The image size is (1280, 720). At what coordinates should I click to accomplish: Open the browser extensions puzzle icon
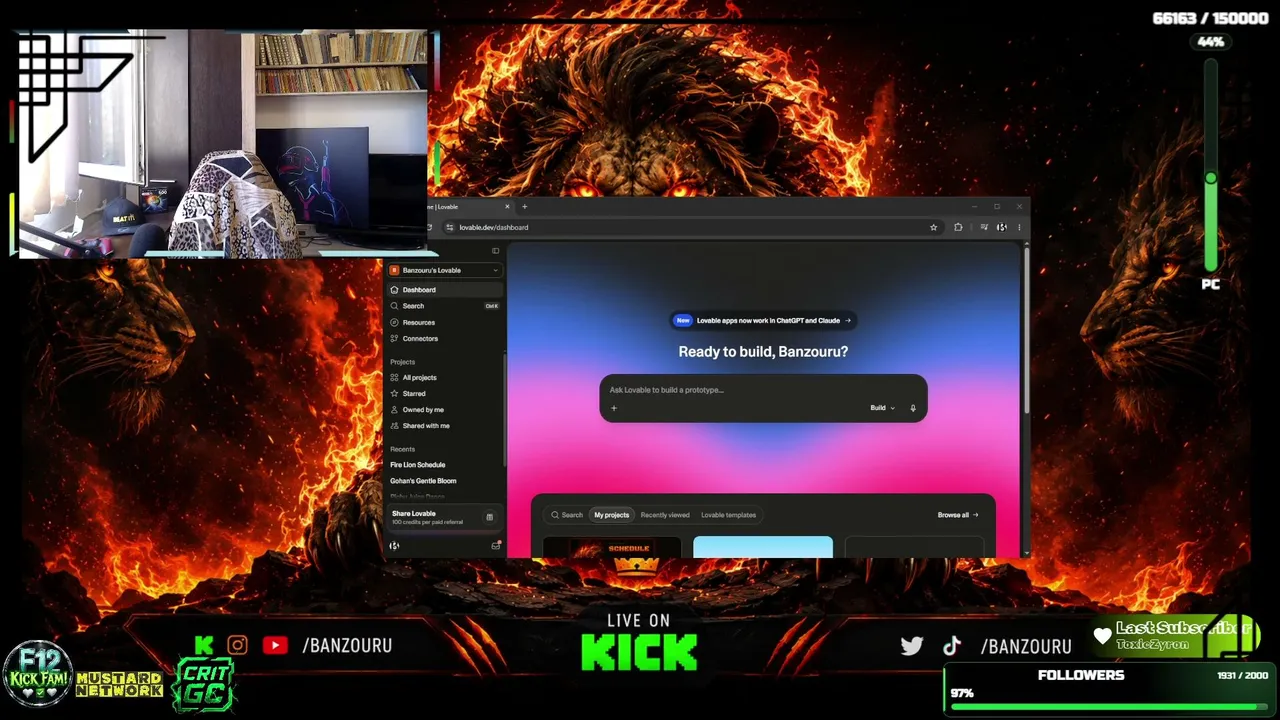(x=958, y=227)
